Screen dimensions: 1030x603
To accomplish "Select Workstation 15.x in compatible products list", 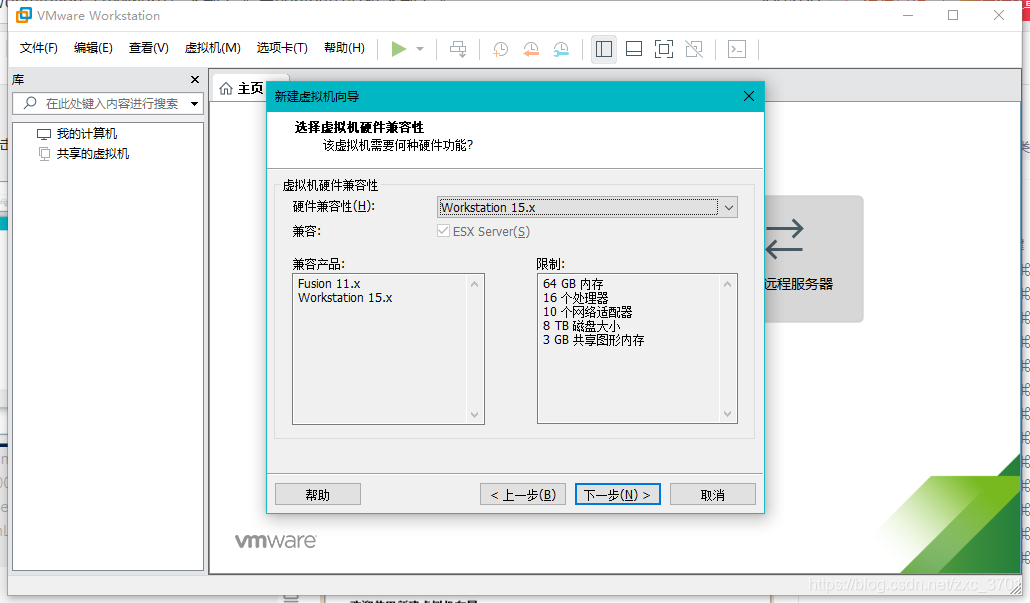I will [345, 298].
